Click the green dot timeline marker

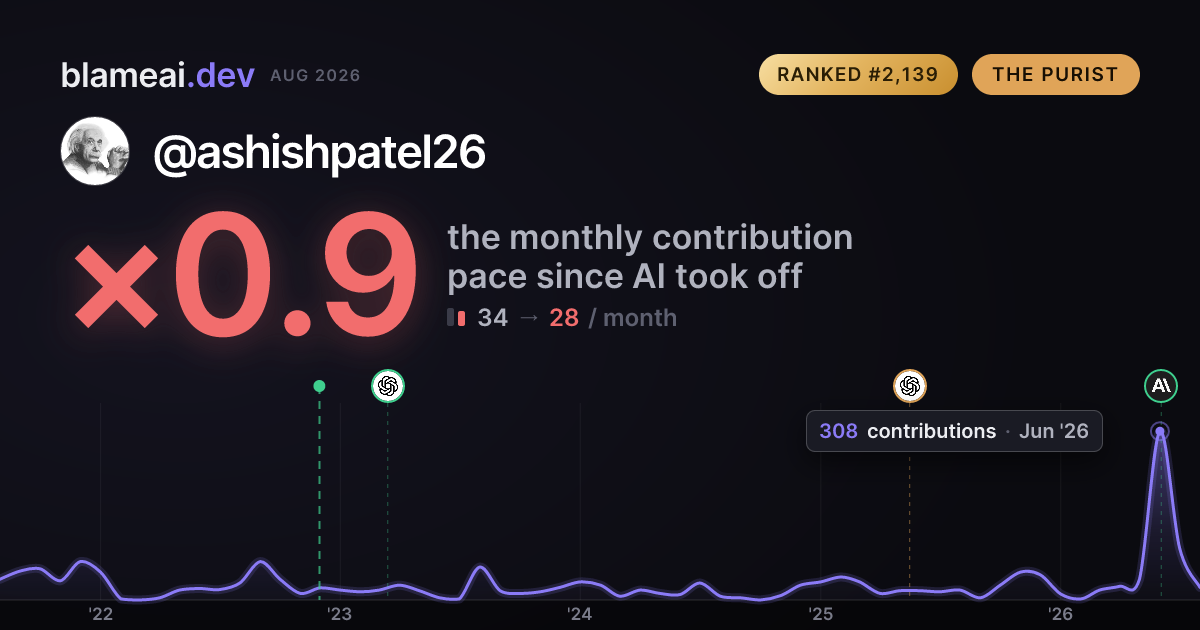[x=319, y=386]
